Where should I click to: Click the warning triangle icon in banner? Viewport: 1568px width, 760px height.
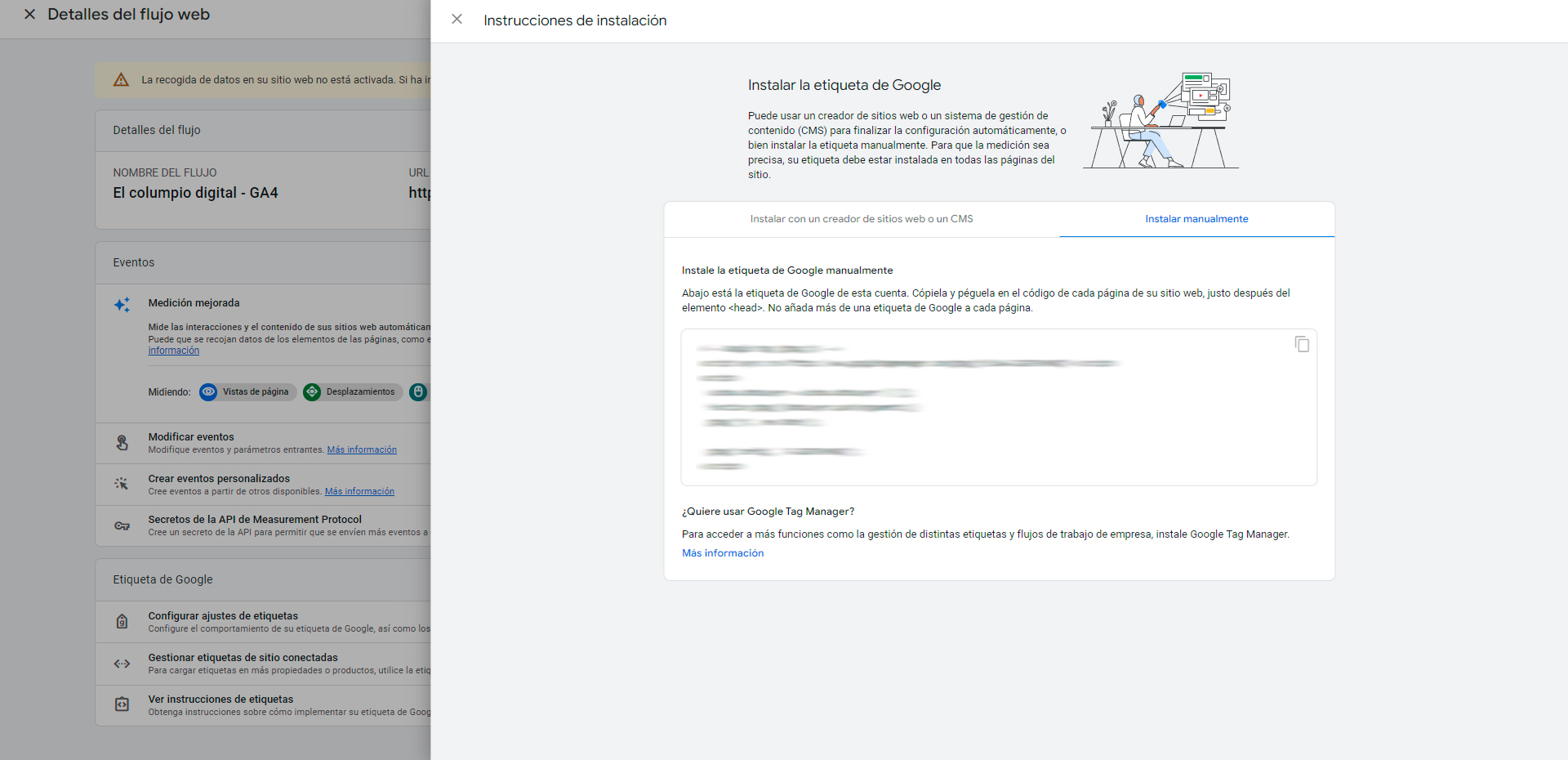(121, 79)
